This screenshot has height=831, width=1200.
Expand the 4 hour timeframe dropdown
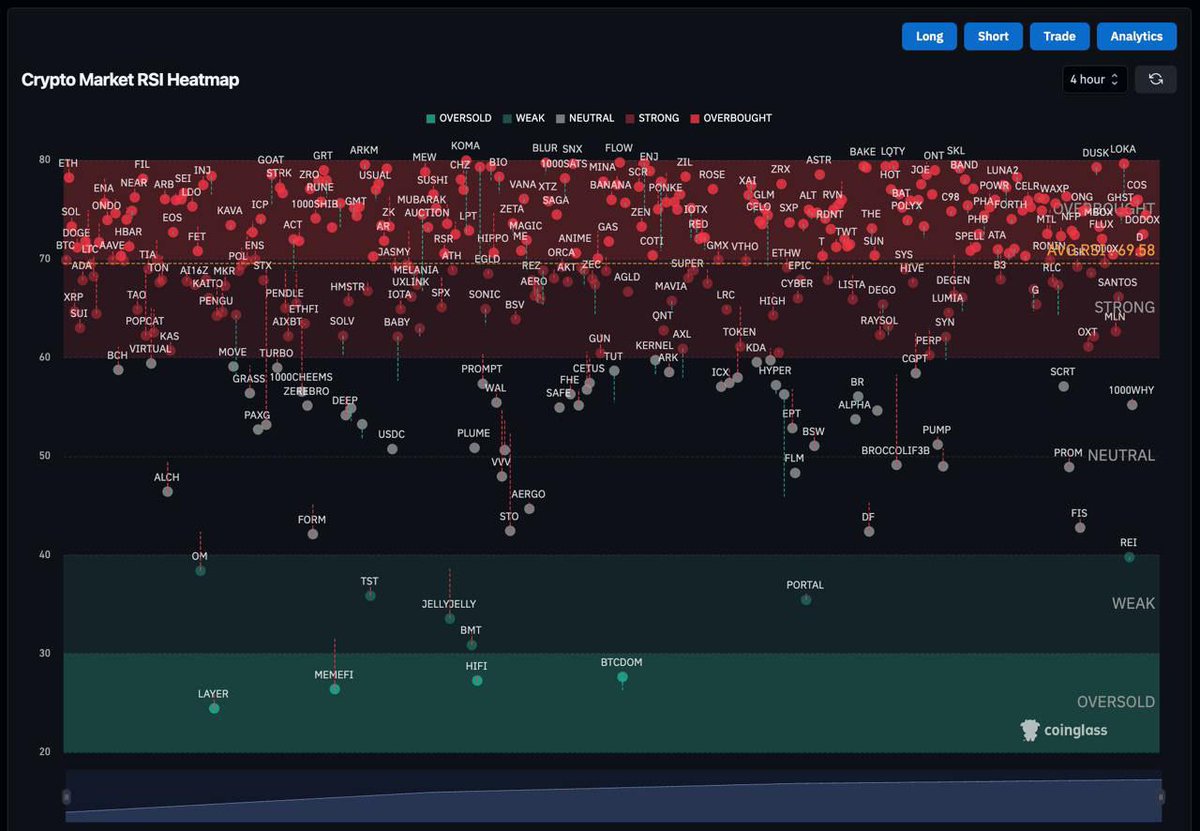pyautogui.click(x=1095, y=79)
